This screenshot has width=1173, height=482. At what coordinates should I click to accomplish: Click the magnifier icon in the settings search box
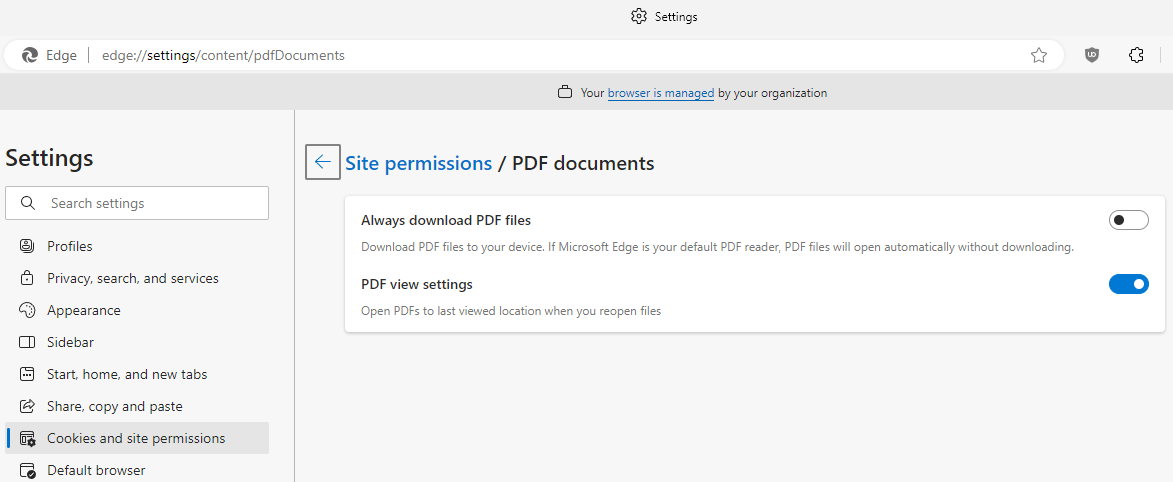pos(28,203)
